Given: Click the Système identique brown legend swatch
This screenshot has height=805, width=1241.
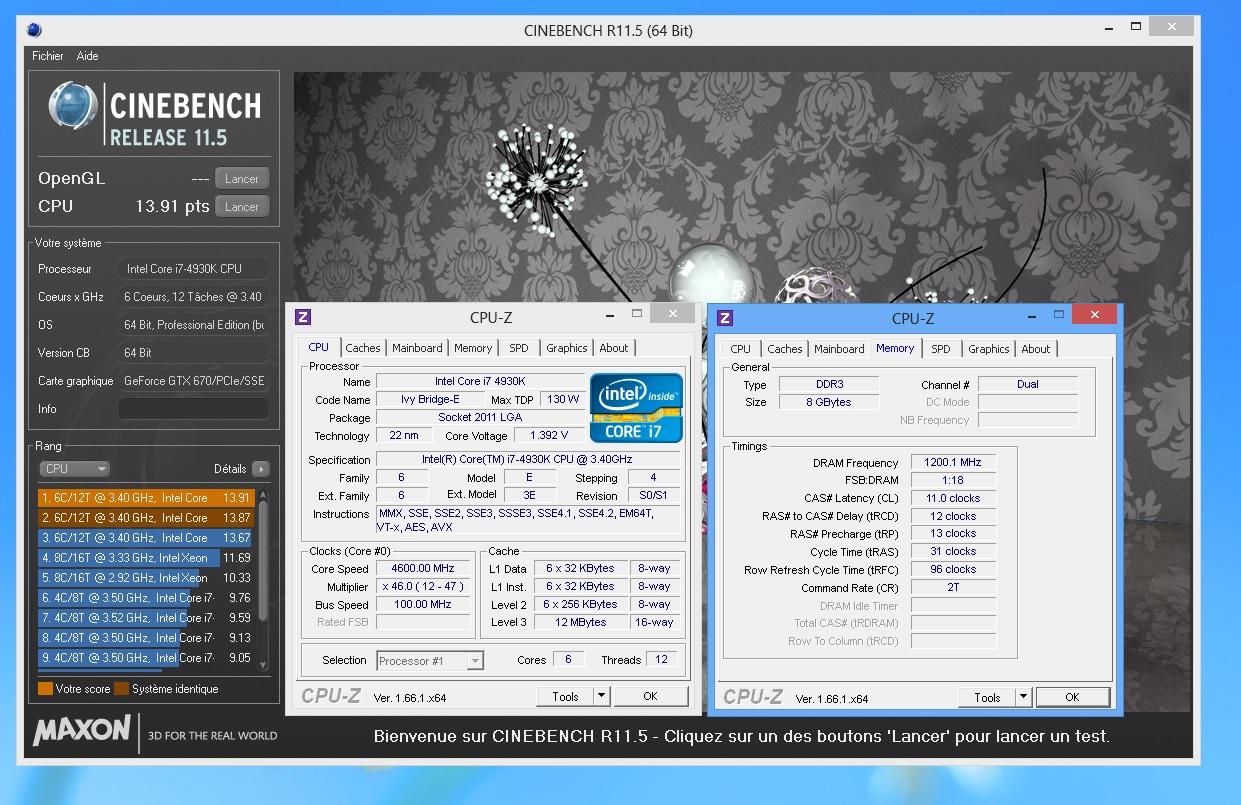Looking at the screenshot, I should point(121,689).
